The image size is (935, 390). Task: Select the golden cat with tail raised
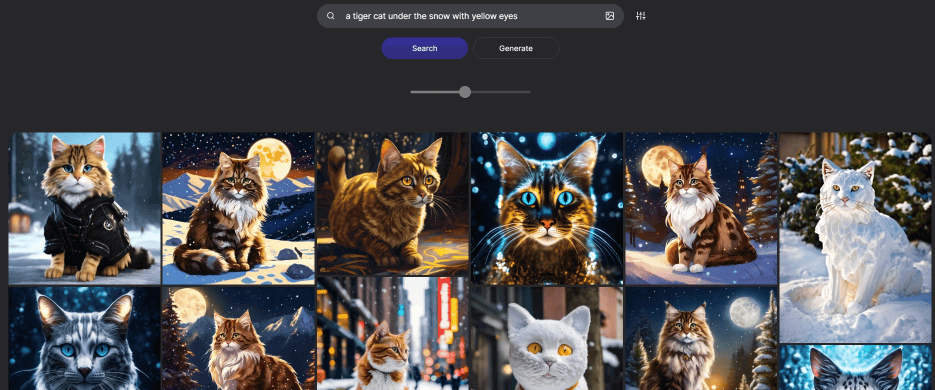(392, 204)
